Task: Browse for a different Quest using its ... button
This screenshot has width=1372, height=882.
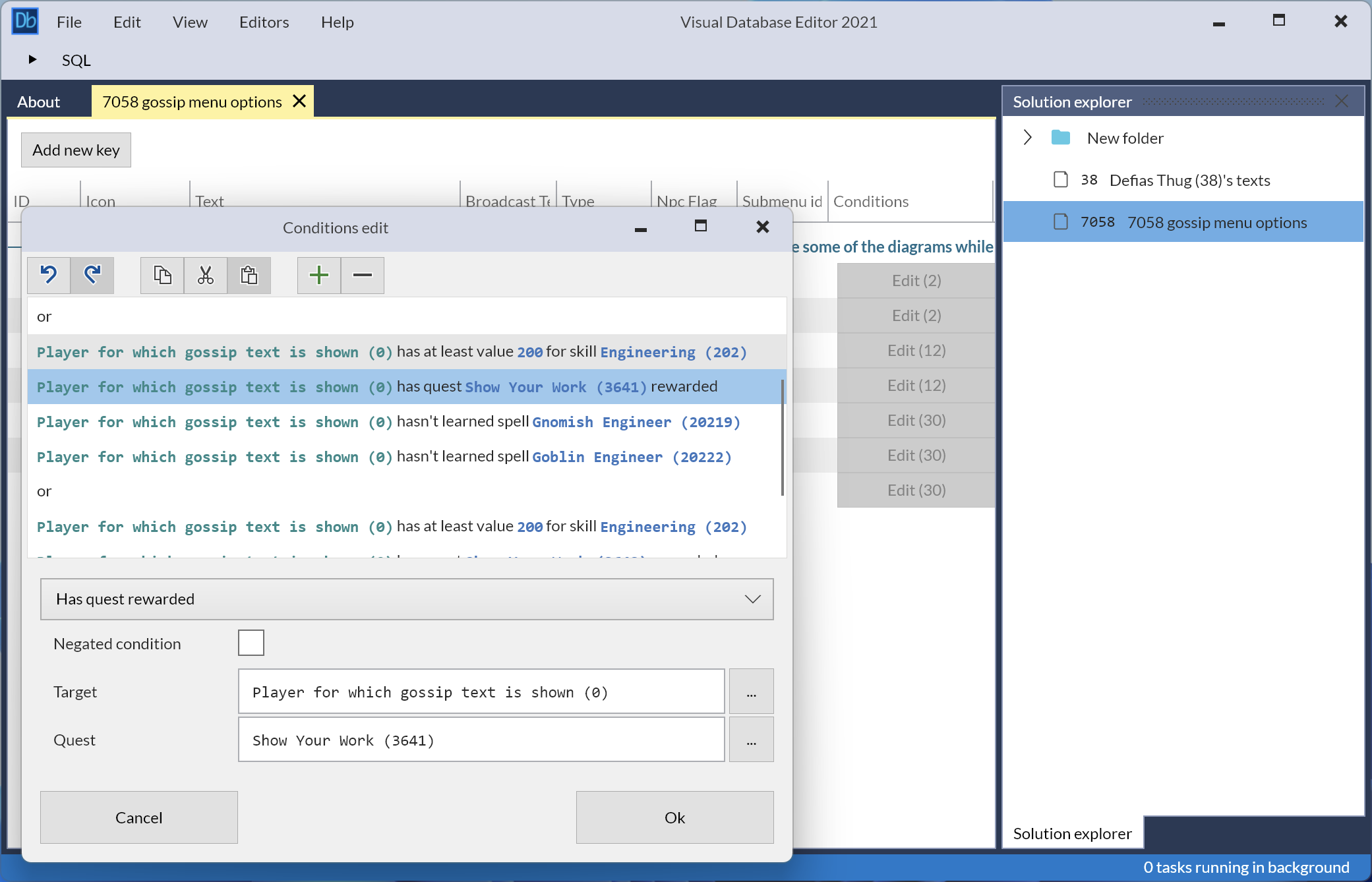Action: coord(751,740)
